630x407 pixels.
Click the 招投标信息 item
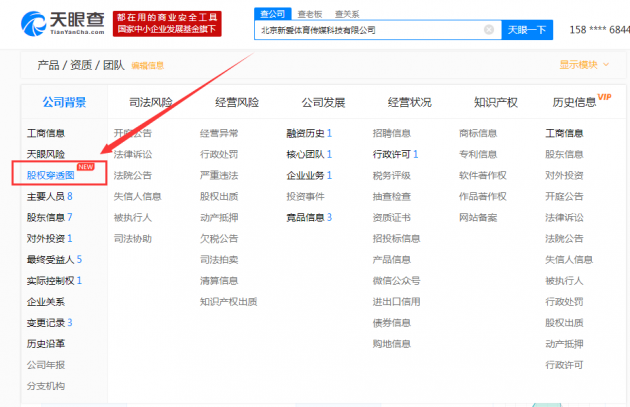397,239
